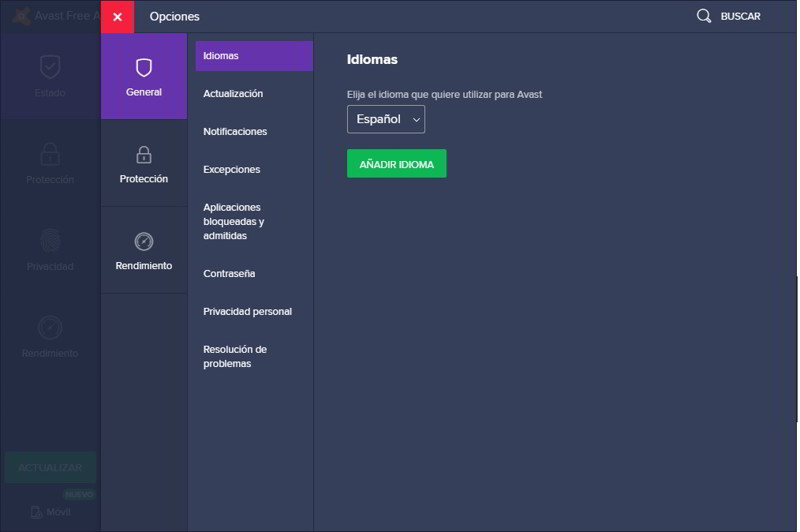Click the dimmed Estado shield icon

[x=50, y=67]
